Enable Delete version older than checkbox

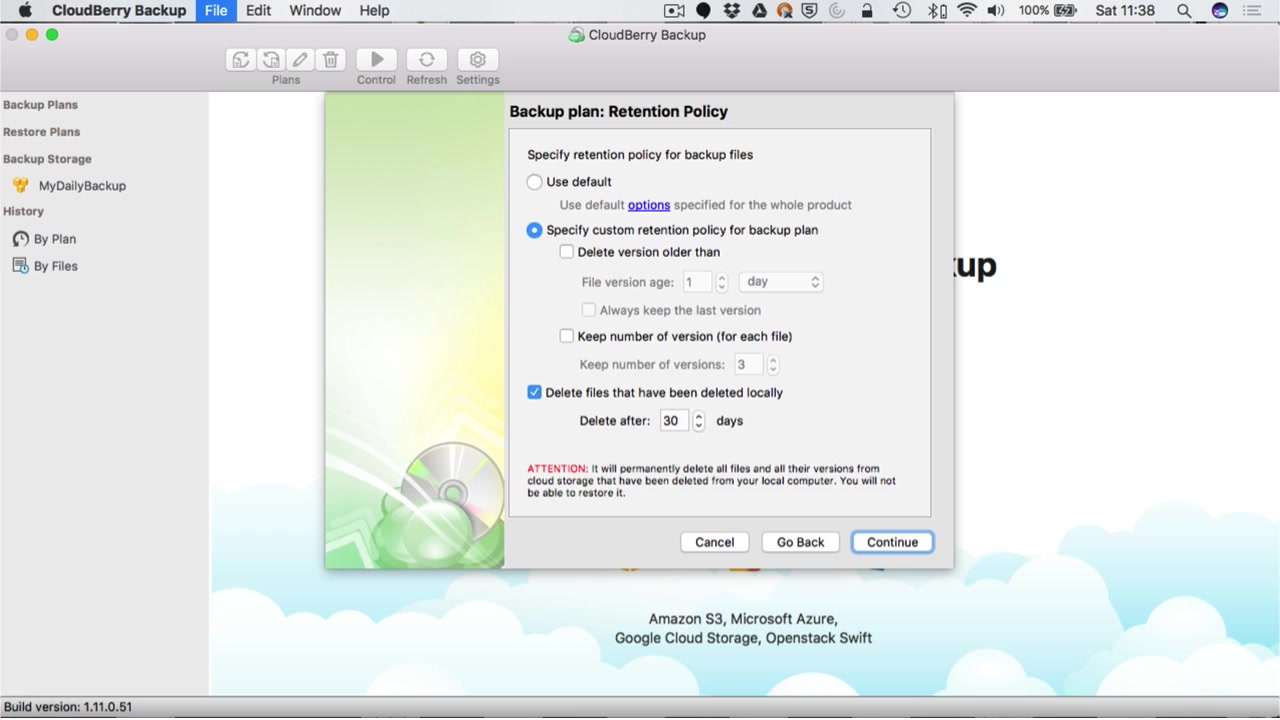[566, 252]
